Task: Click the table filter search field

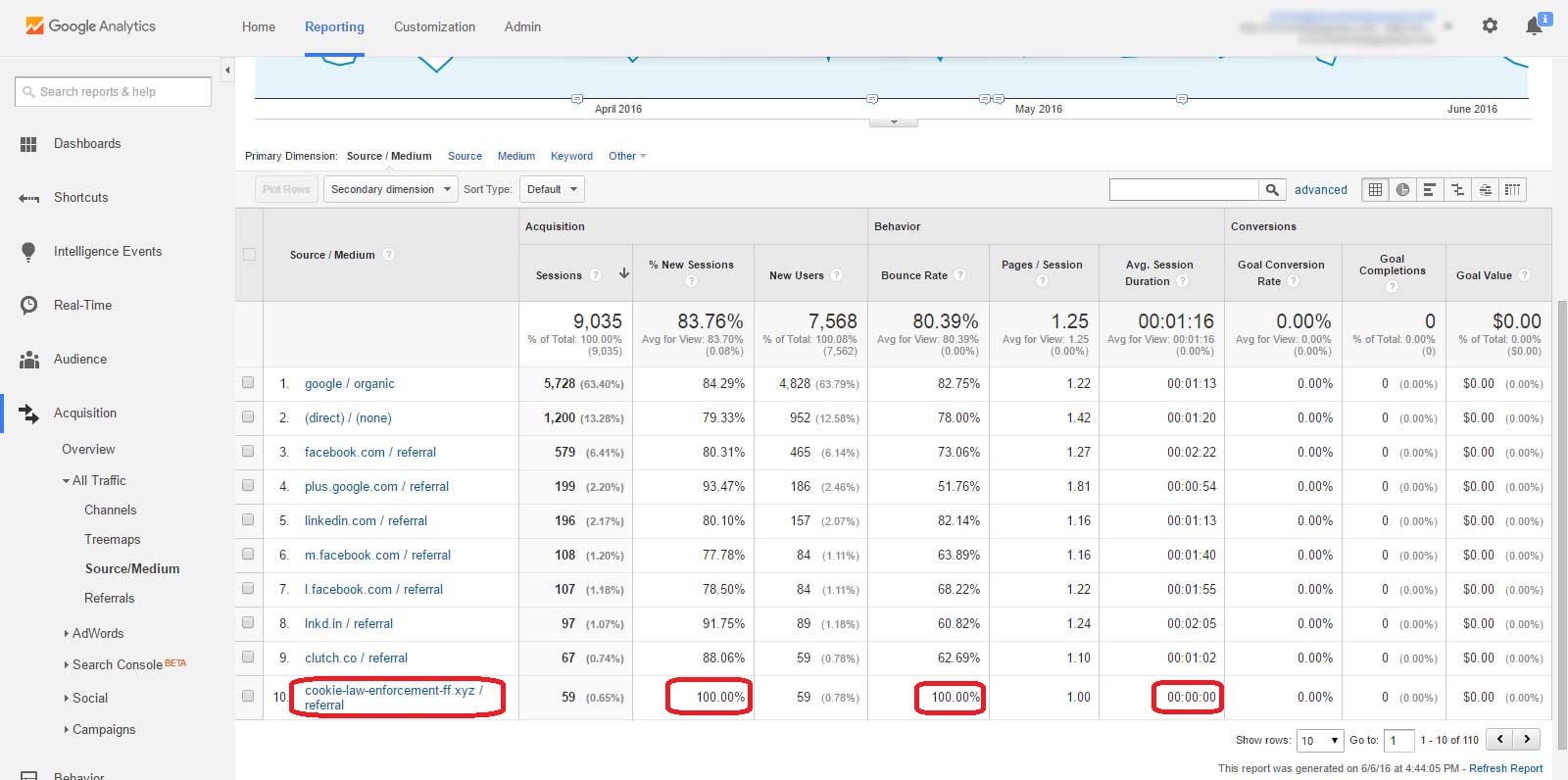Action: pos(1184,190)
